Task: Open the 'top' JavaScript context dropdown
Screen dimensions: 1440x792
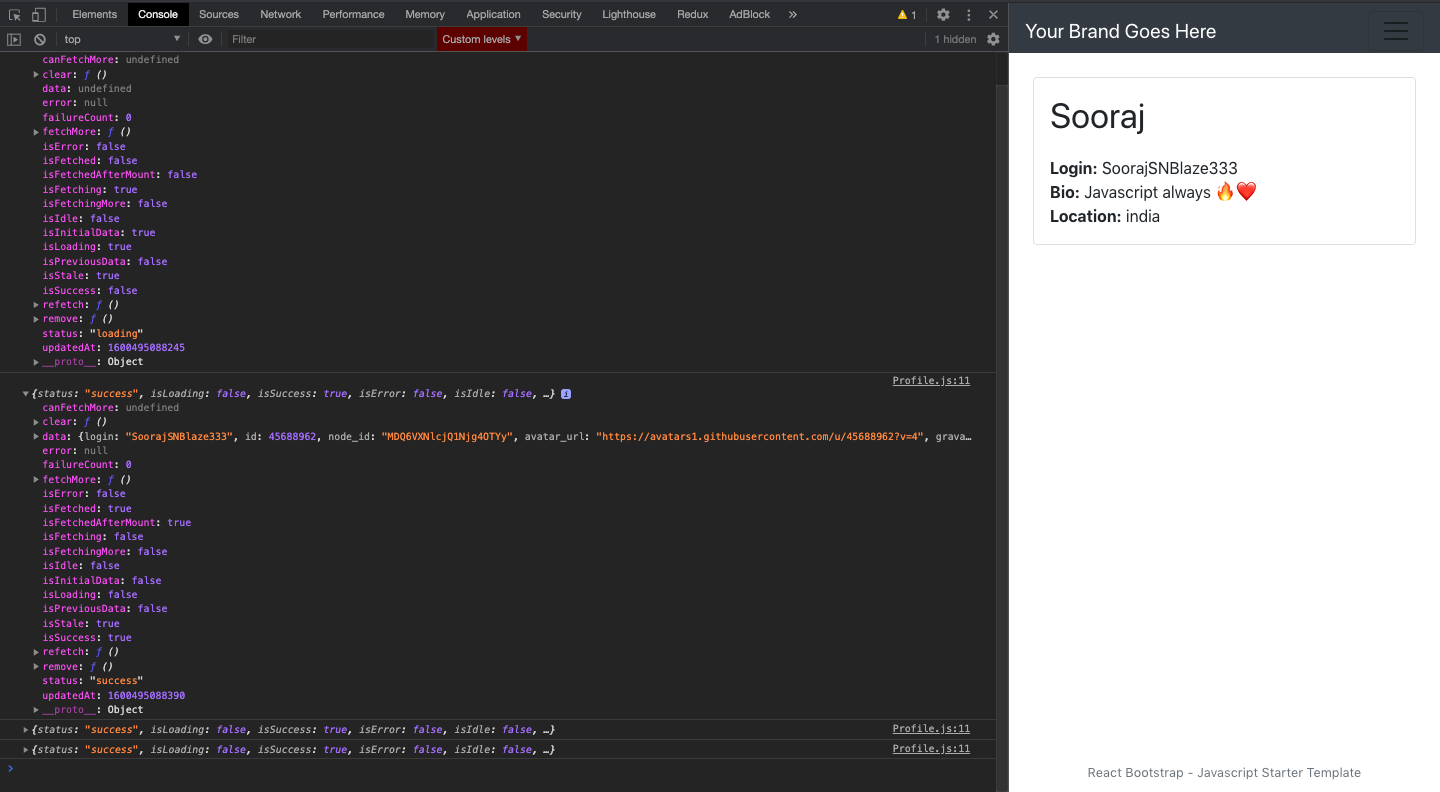Action: coord(122,39)
